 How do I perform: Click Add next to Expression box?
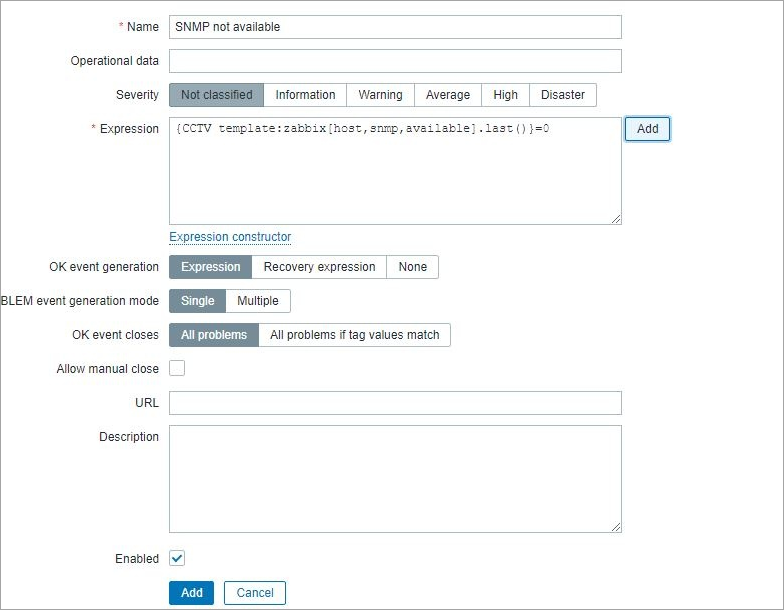648,129
